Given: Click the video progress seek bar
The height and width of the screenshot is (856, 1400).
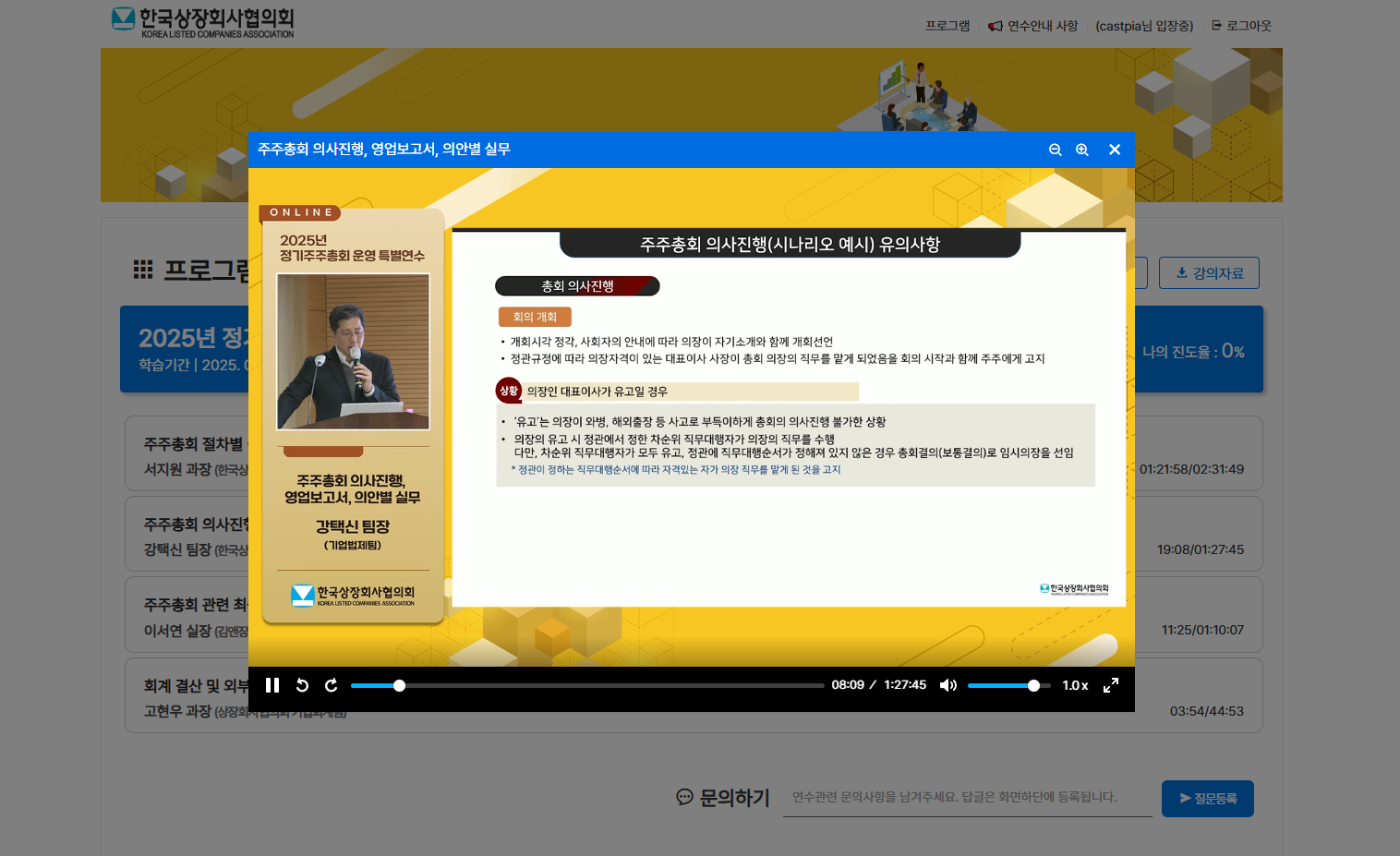Looking at the screenshot, I should (x=587, y=685).
